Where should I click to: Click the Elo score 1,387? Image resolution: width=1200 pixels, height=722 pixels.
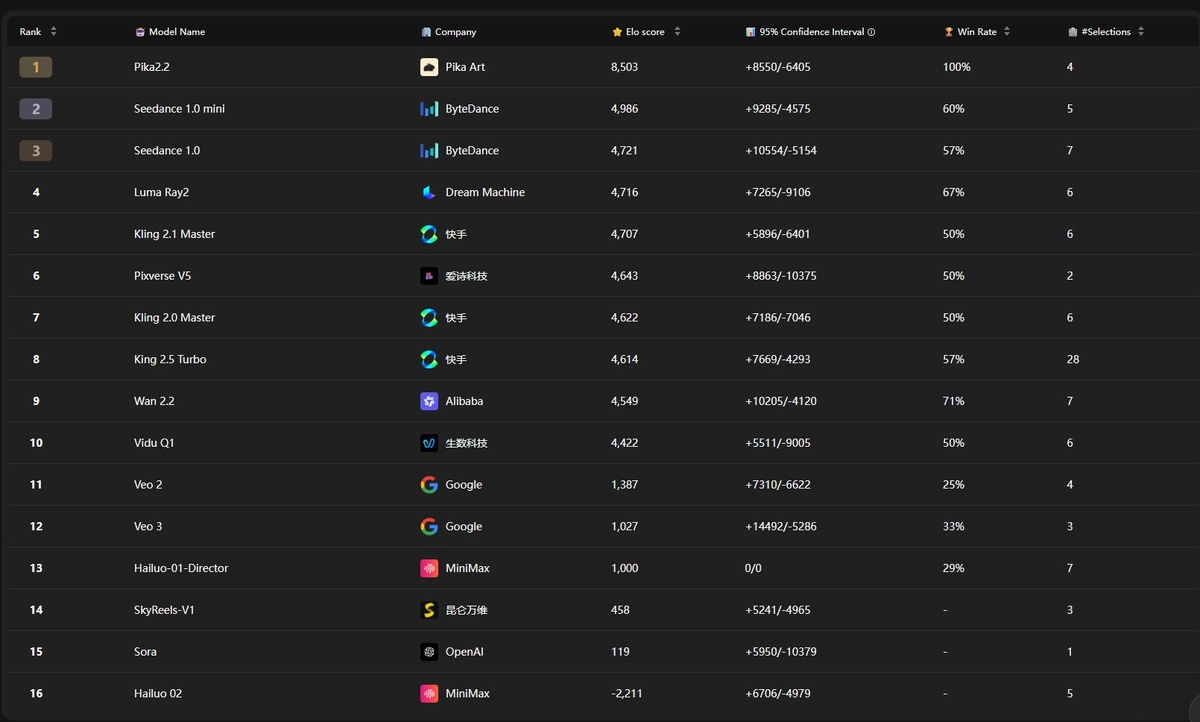click(x=625, y=485)
